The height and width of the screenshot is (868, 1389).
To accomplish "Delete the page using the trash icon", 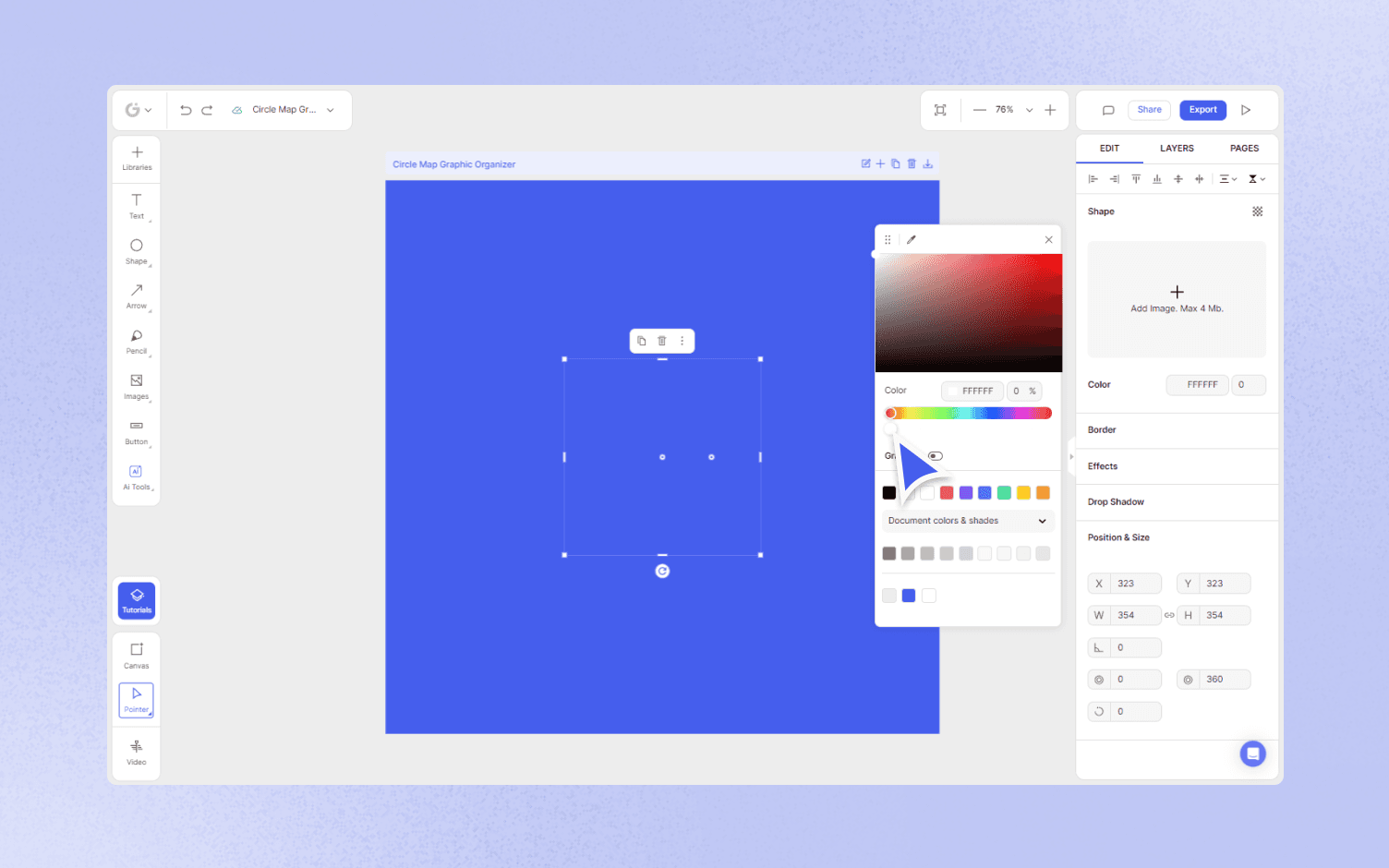I will pyautogui.click(x=912, y=163).
